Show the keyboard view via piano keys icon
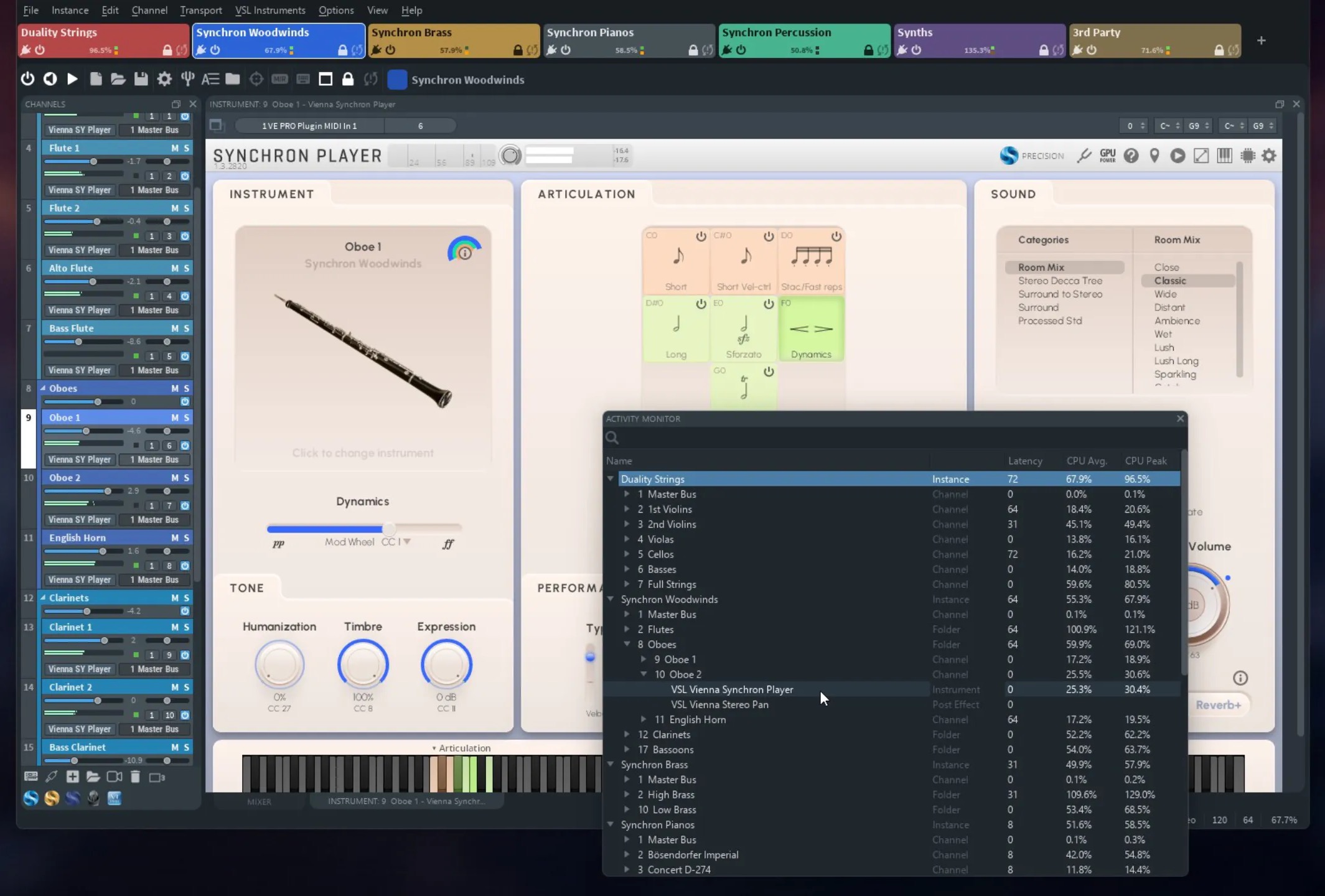Image resolution: width=1325 pixels, height=896 pixels. pos(1224,156)
